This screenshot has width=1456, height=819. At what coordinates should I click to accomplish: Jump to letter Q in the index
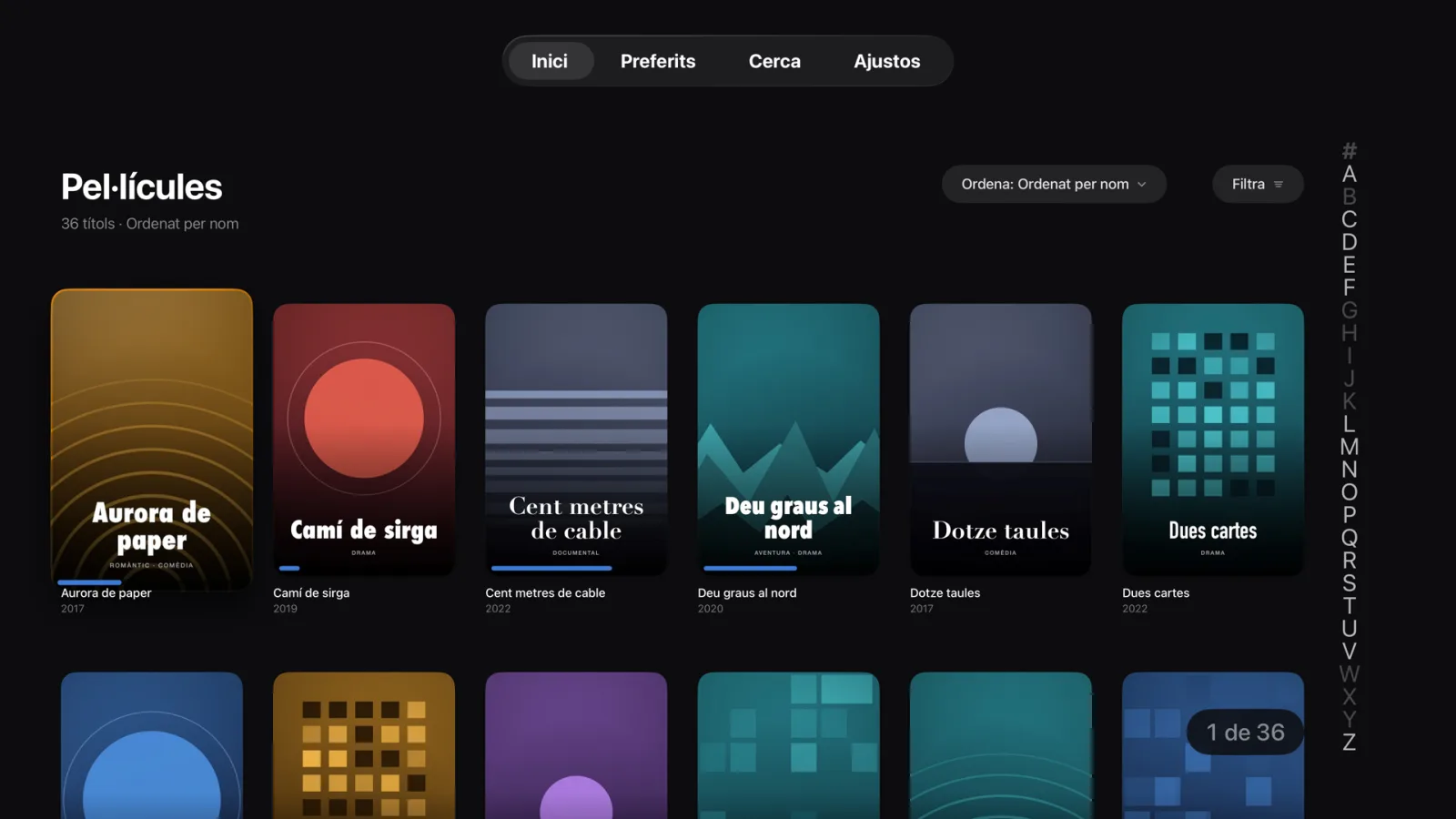click(x=1350, y=538)
